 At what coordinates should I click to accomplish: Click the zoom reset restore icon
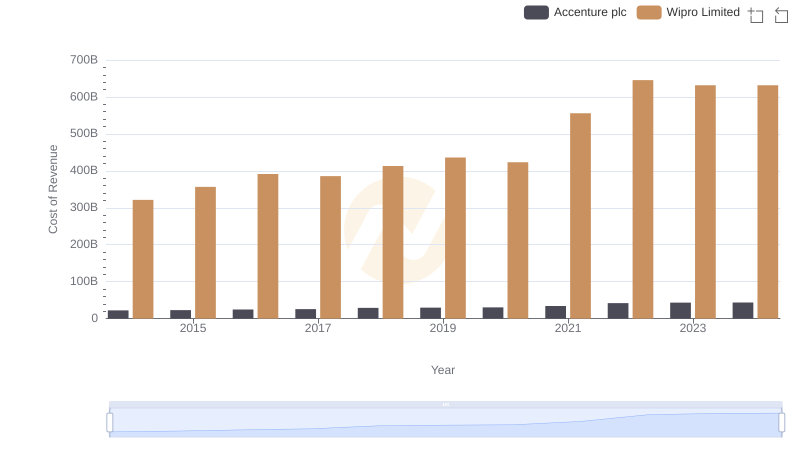781,15
